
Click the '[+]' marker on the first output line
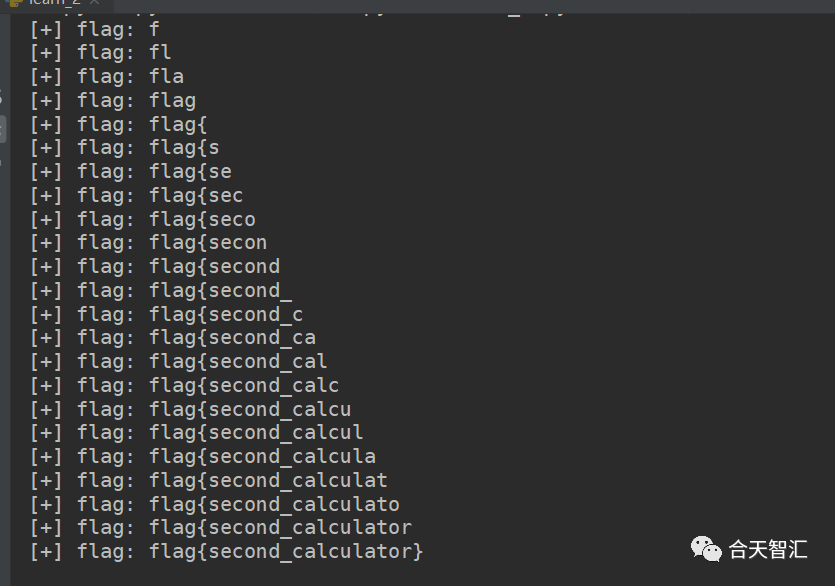click(46, 29)
